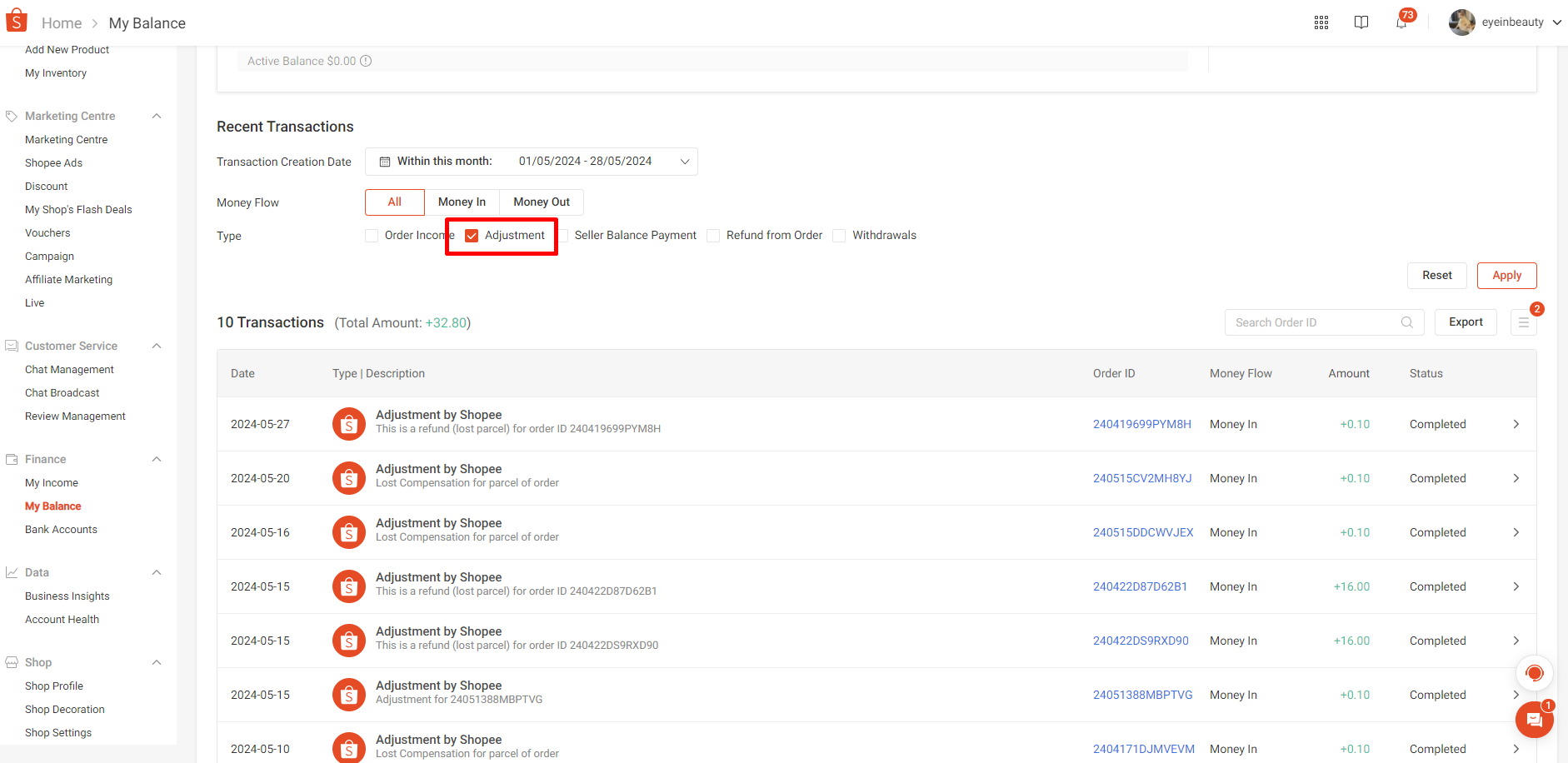This screenshot has width=1568, height=763.
Task: Open order link 240419699PYM8H
Action: pyautogui.click(x=1141, y=424)
